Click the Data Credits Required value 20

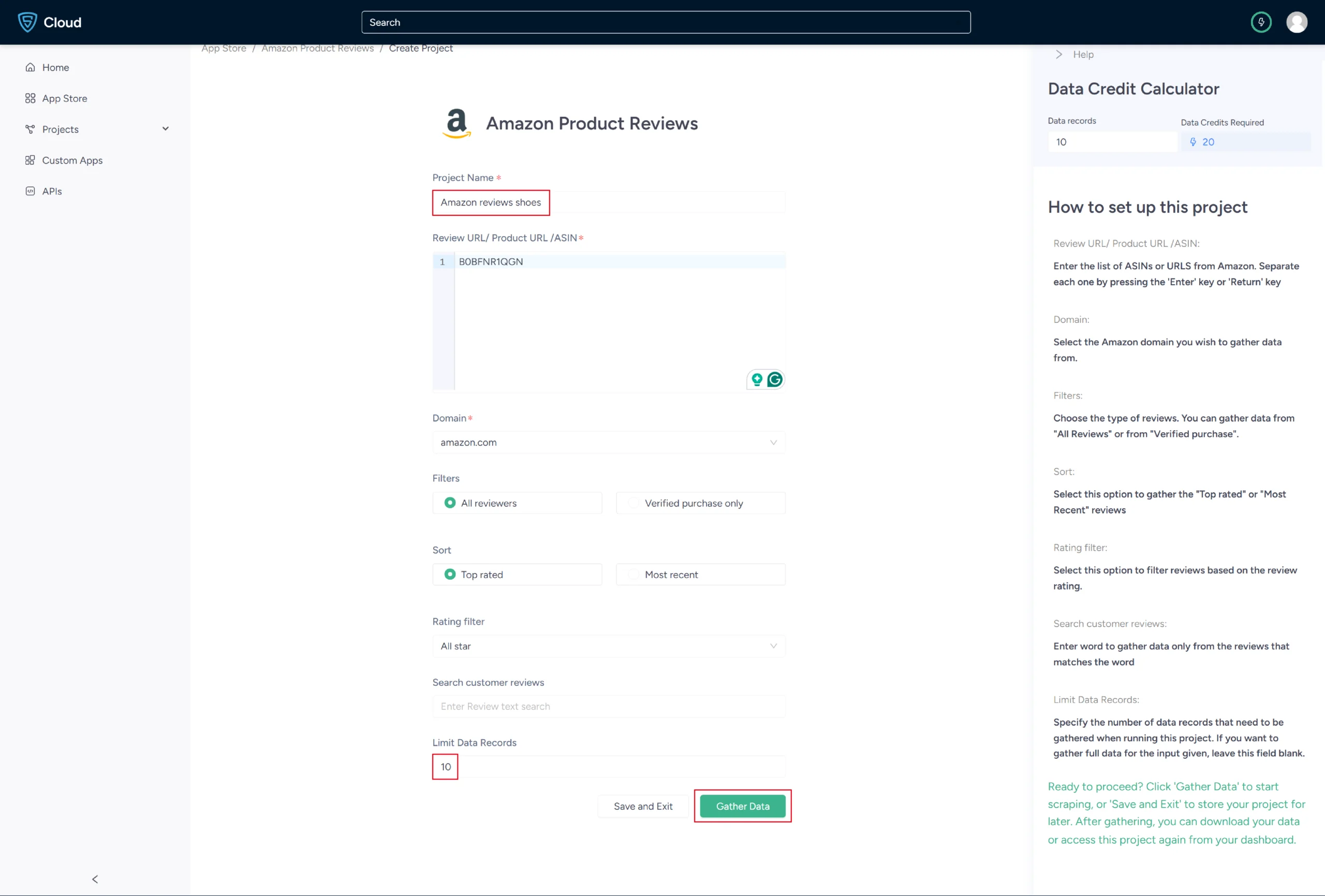point(1208,142)
